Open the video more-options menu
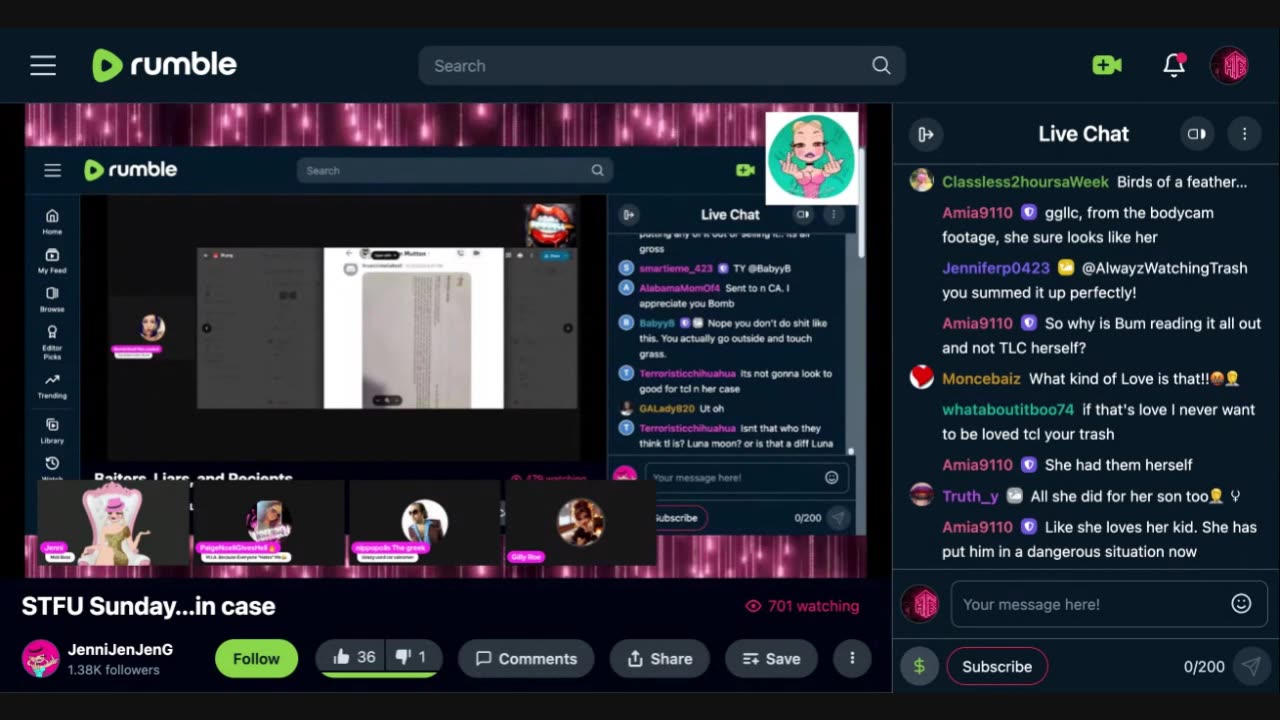 pyautogui.click(x=852, y=659)
